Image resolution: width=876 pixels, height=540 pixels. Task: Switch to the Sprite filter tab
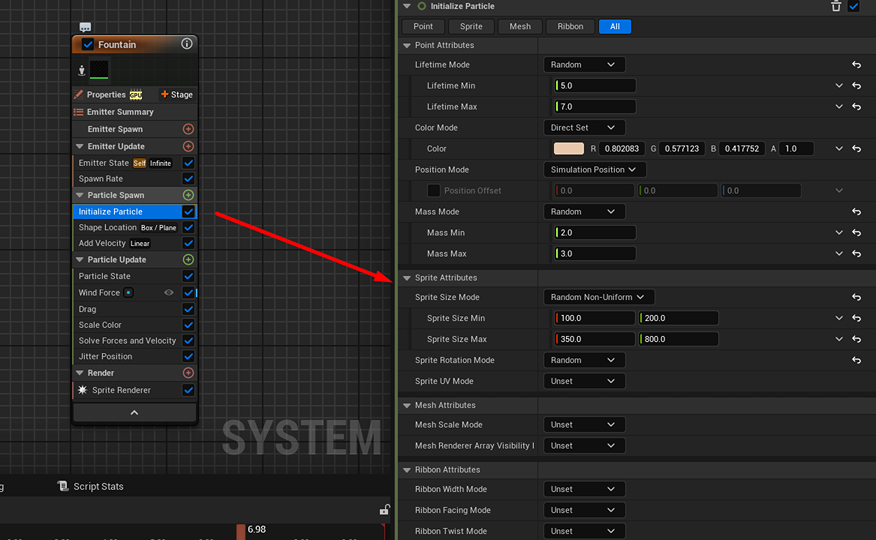click(471, 26)
